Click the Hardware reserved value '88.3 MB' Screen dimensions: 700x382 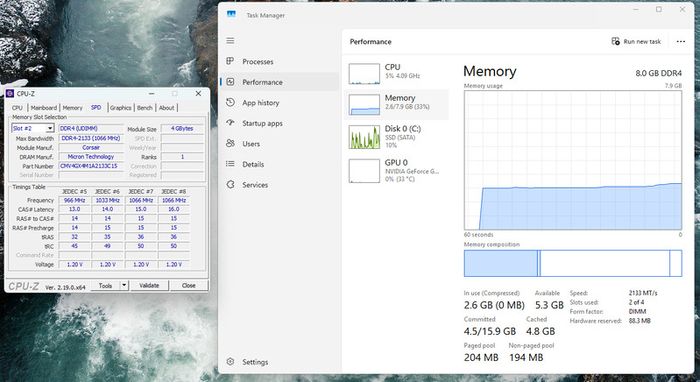click(x=639, y=320)
